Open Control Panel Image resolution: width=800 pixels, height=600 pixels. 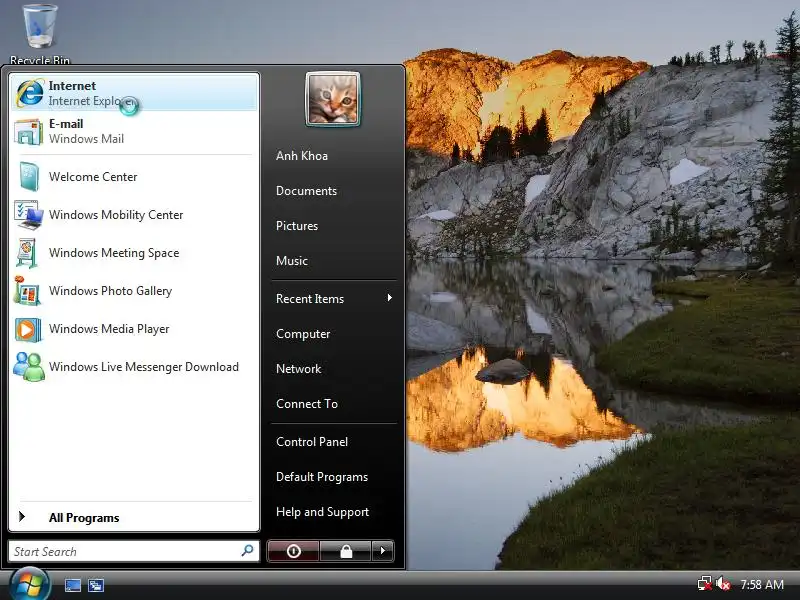[312, 442]
